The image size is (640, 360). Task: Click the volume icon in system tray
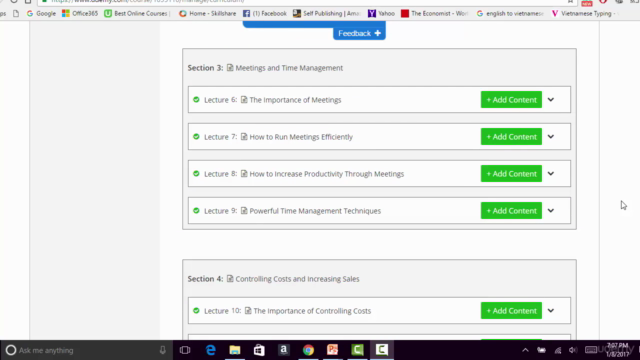(x=573, y=350)
